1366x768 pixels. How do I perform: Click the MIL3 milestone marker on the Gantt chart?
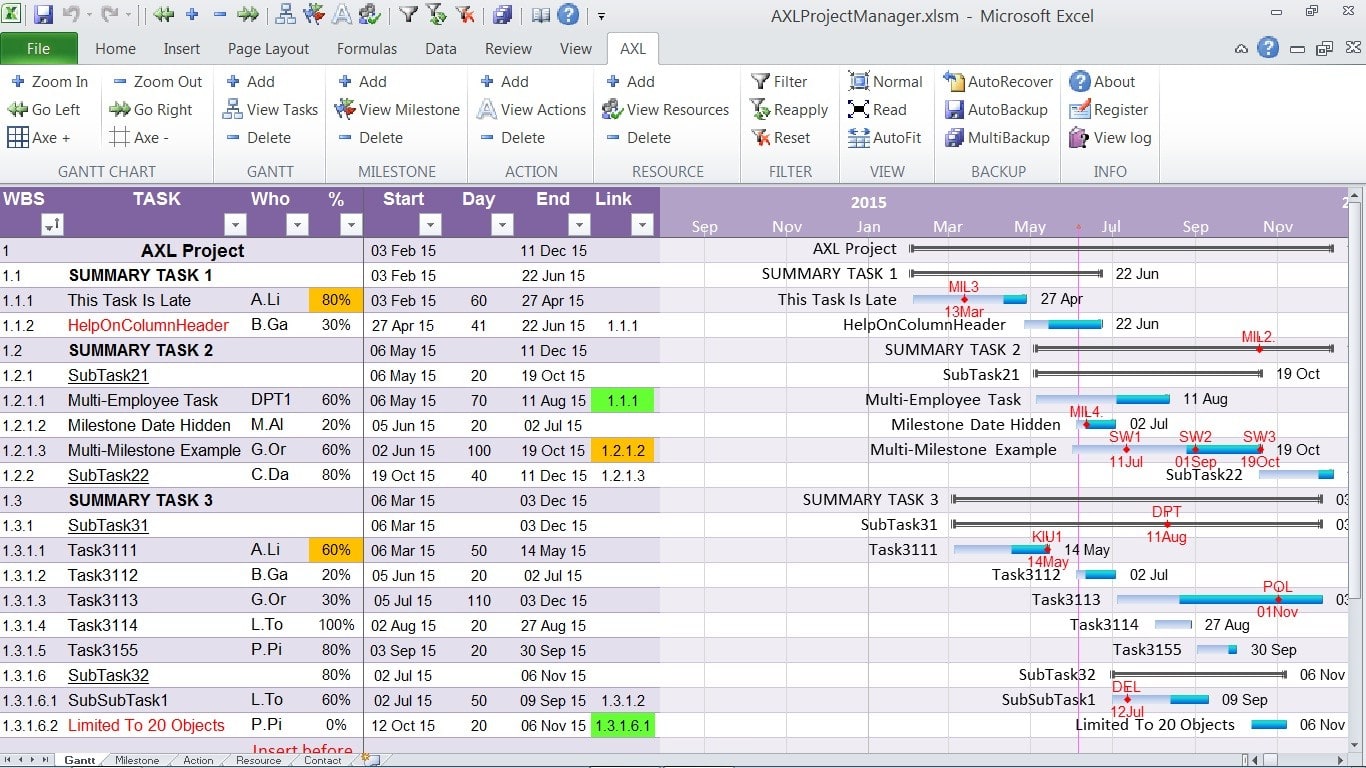tap(964, 298)
